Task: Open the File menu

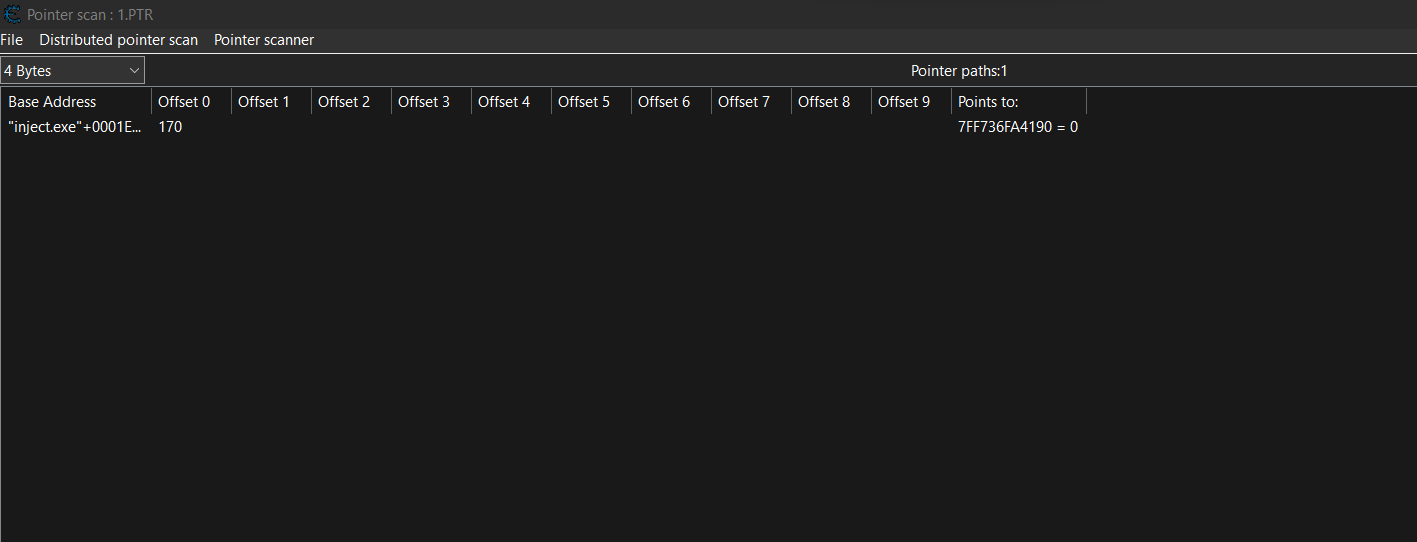Action: pos(12,40)
